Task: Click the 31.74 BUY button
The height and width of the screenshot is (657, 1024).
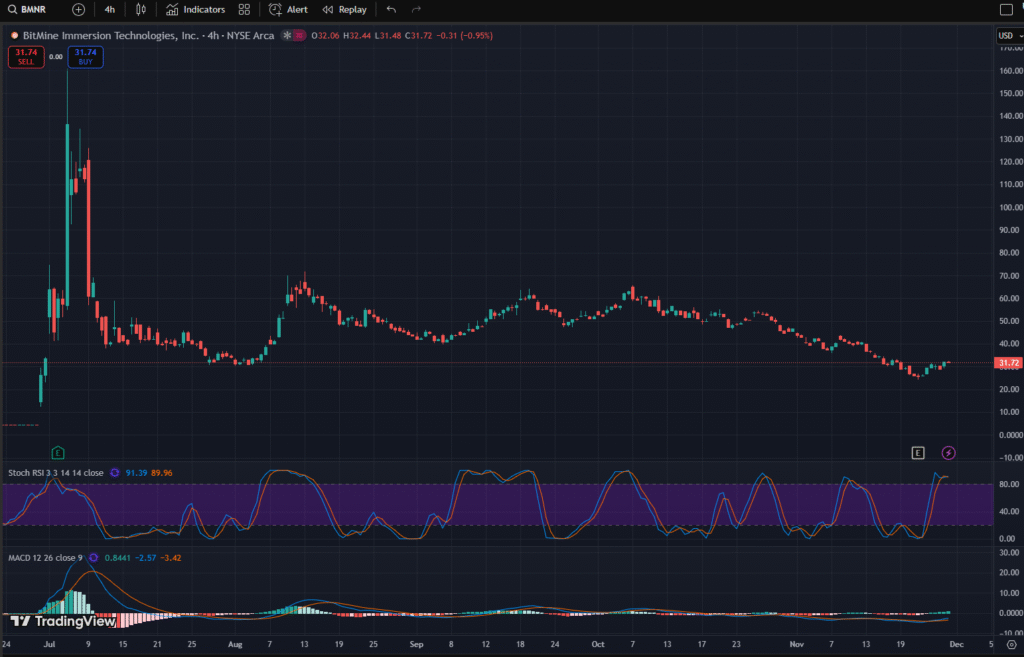Action: [85, 57]
